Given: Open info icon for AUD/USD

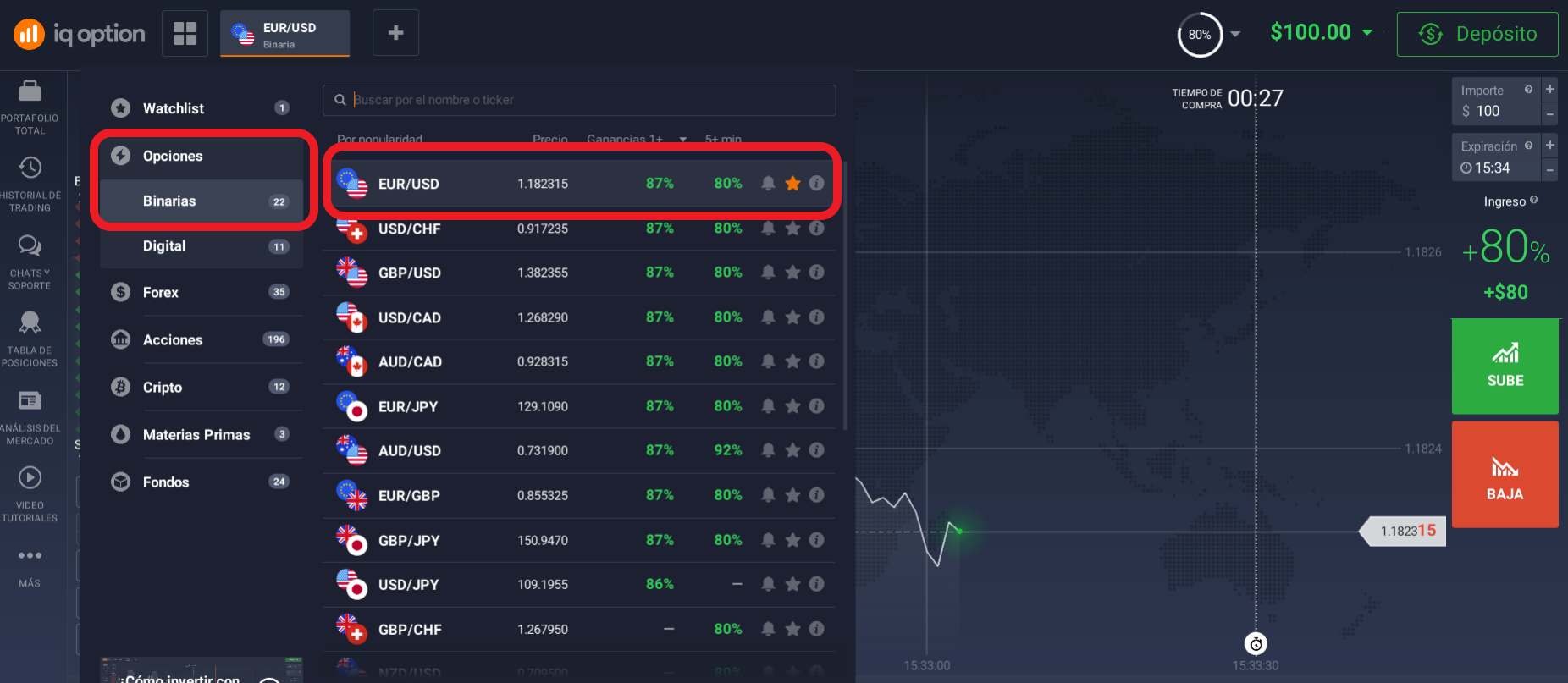Looking at the screenshot, I should pos(816,450).
